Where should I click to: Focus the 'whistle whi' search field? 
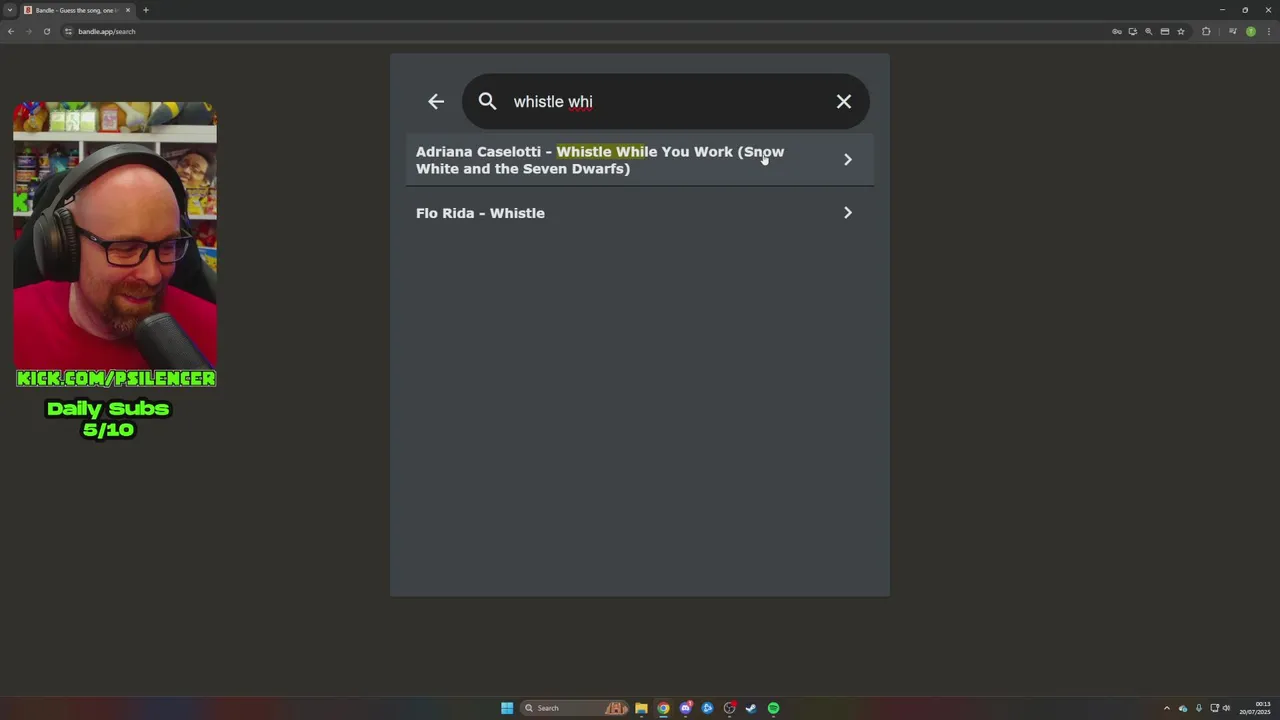(x=665, y=101)
